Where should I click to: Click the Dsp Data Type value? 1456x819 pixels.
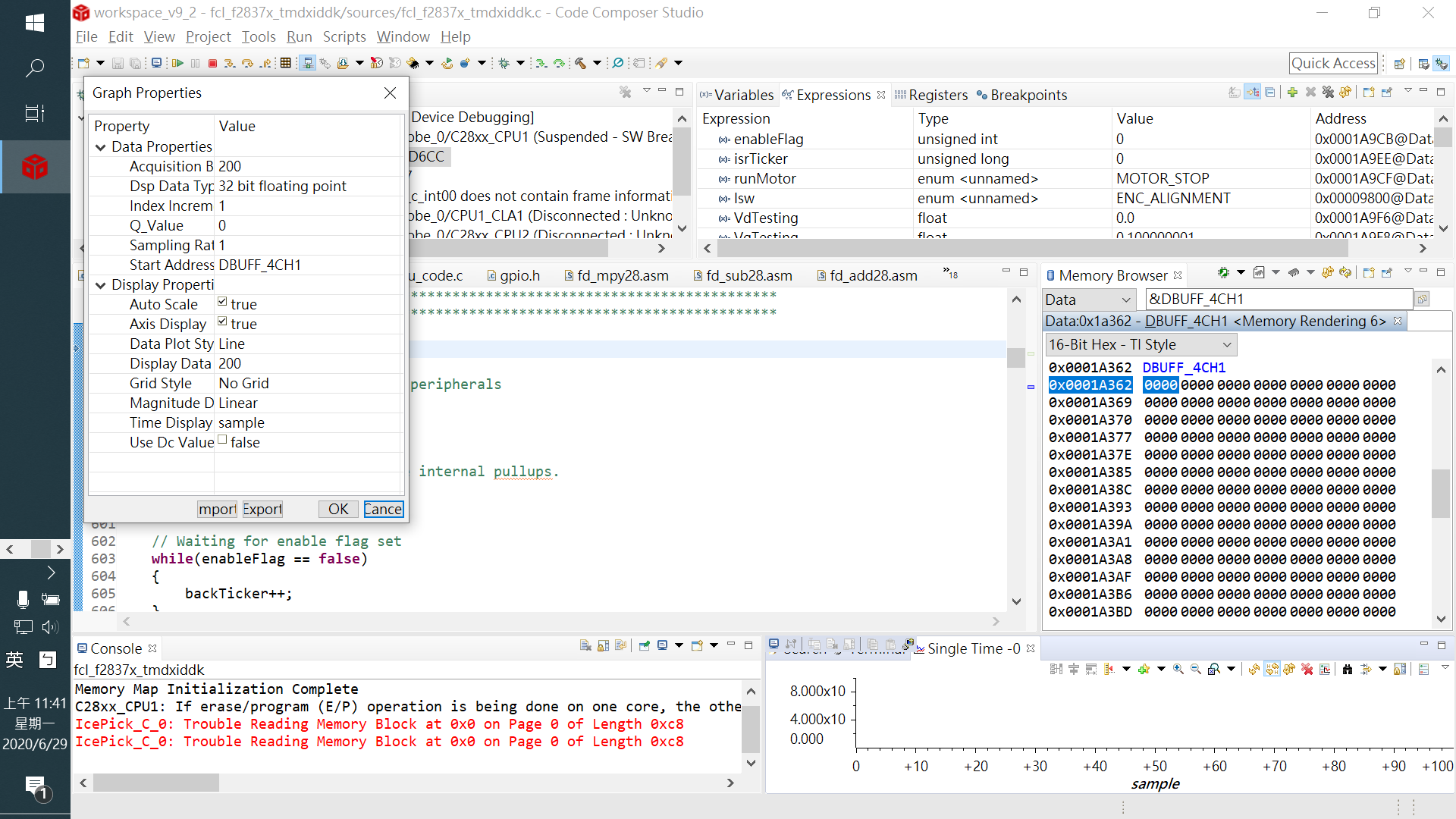coord(282,186)
